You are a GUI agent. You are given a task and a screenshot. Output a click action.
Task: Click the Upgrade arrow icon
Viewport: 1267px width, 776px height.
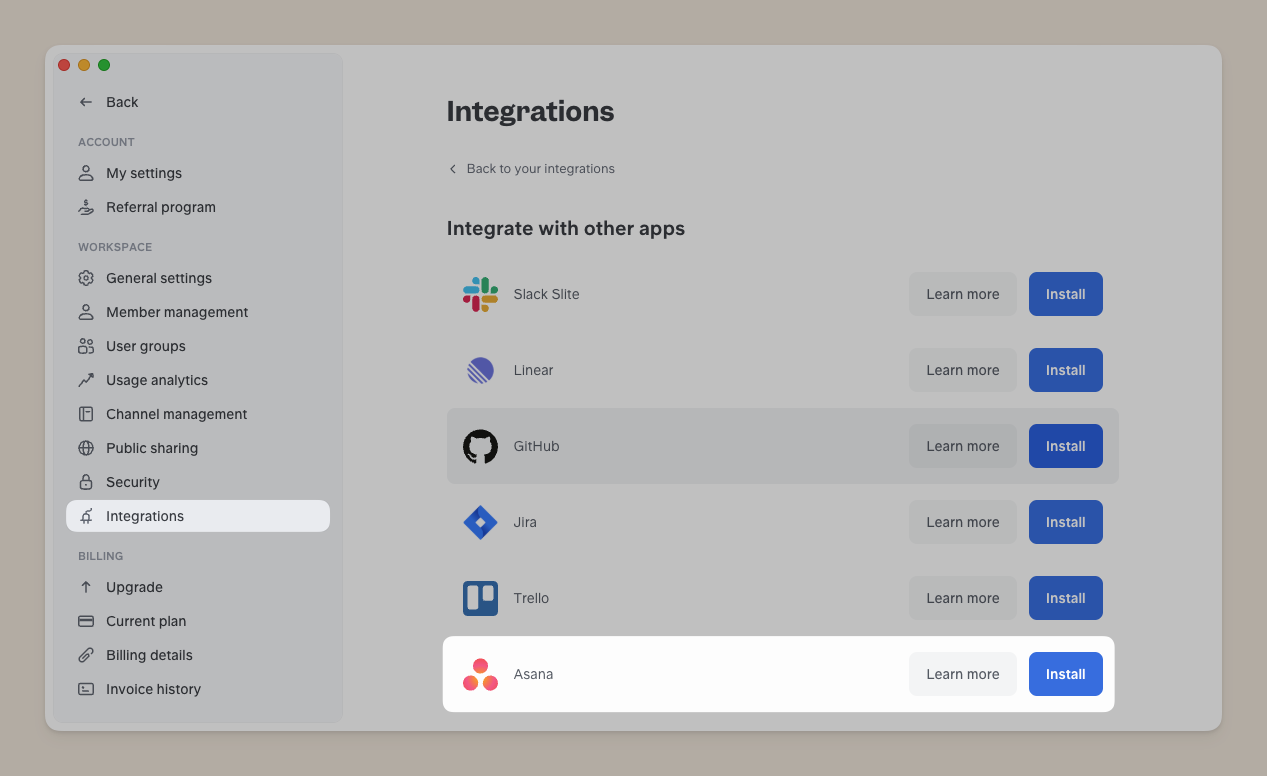point(86,587)
